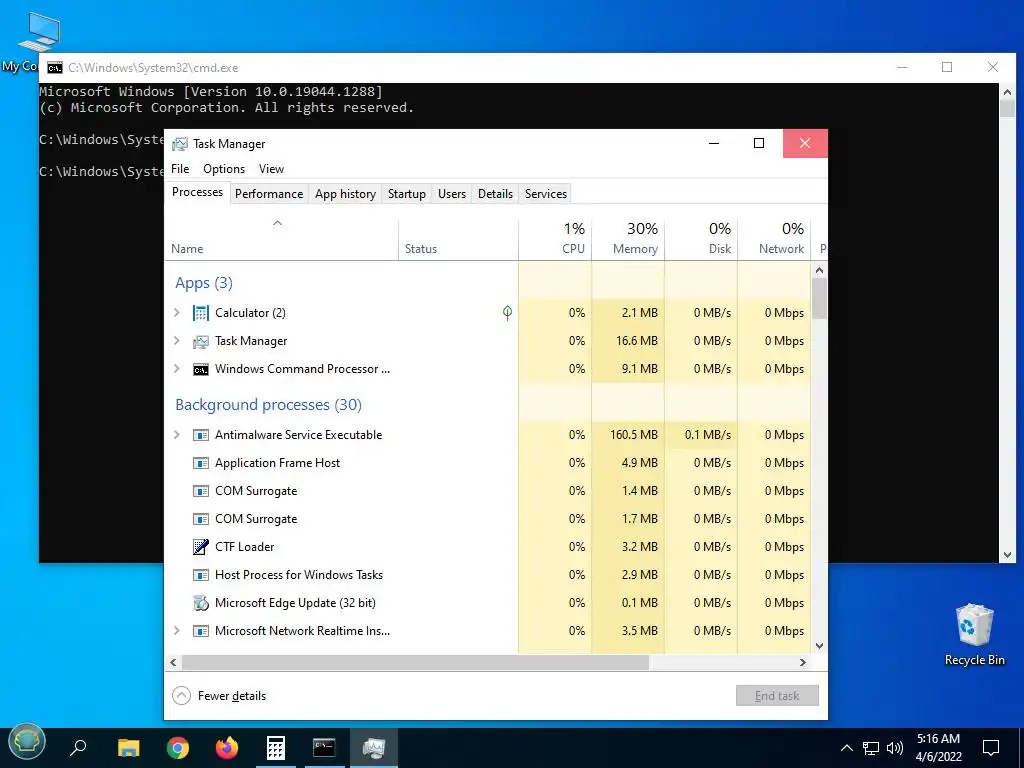The height and width of the screenshot is (768, 1024).
Task: Click horizontal scrollbar right arrow in Task Manager
Action: coord(803,662)
